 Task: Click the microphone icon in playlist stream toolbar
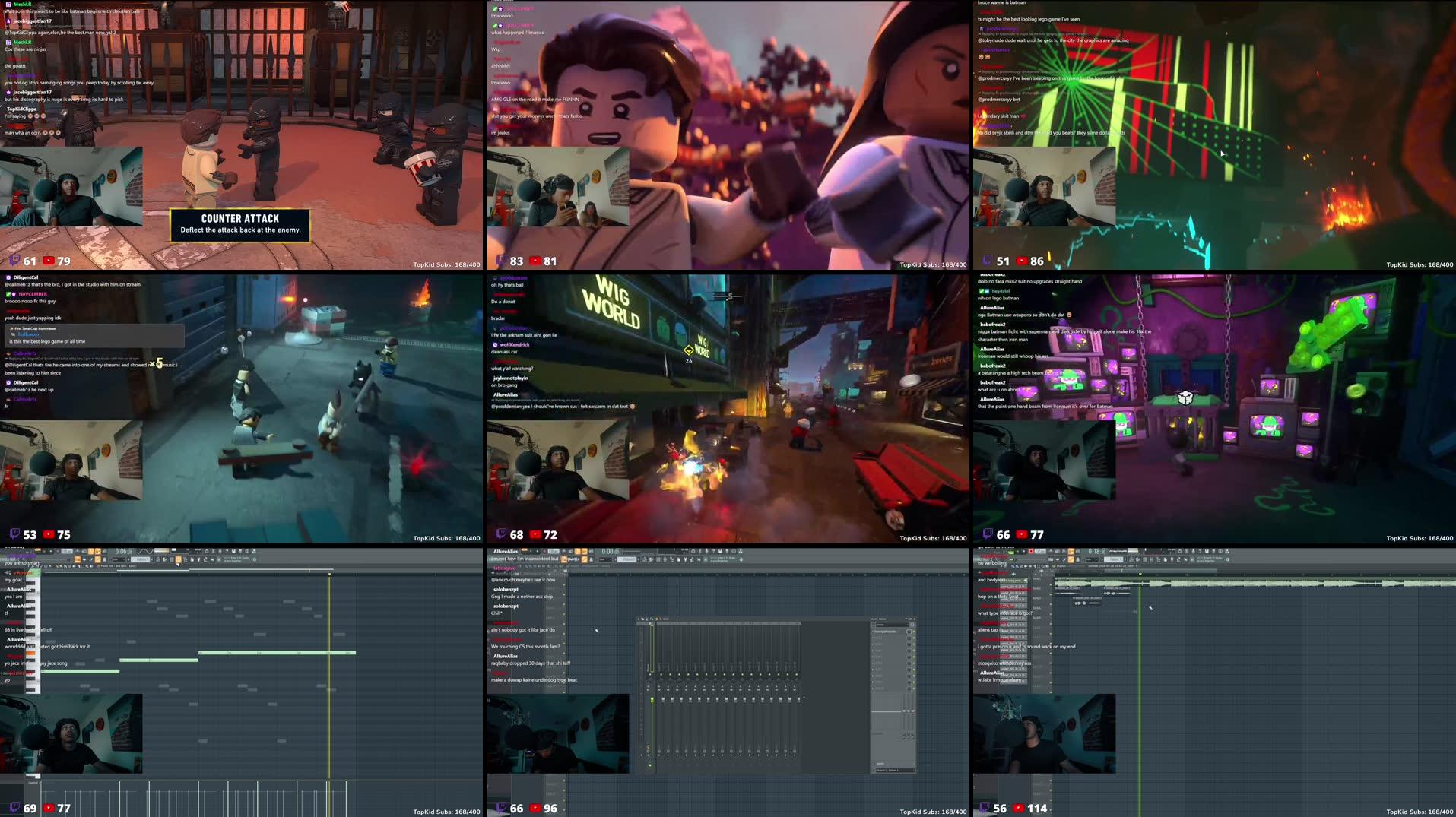(1193, 551)
